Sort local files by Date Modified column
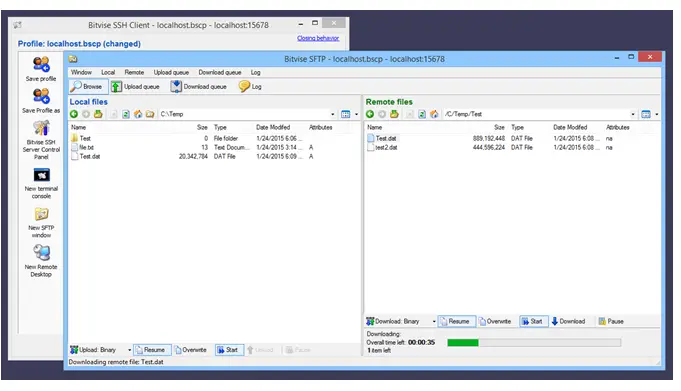This screenshot has width=681, height=391. 273,127
